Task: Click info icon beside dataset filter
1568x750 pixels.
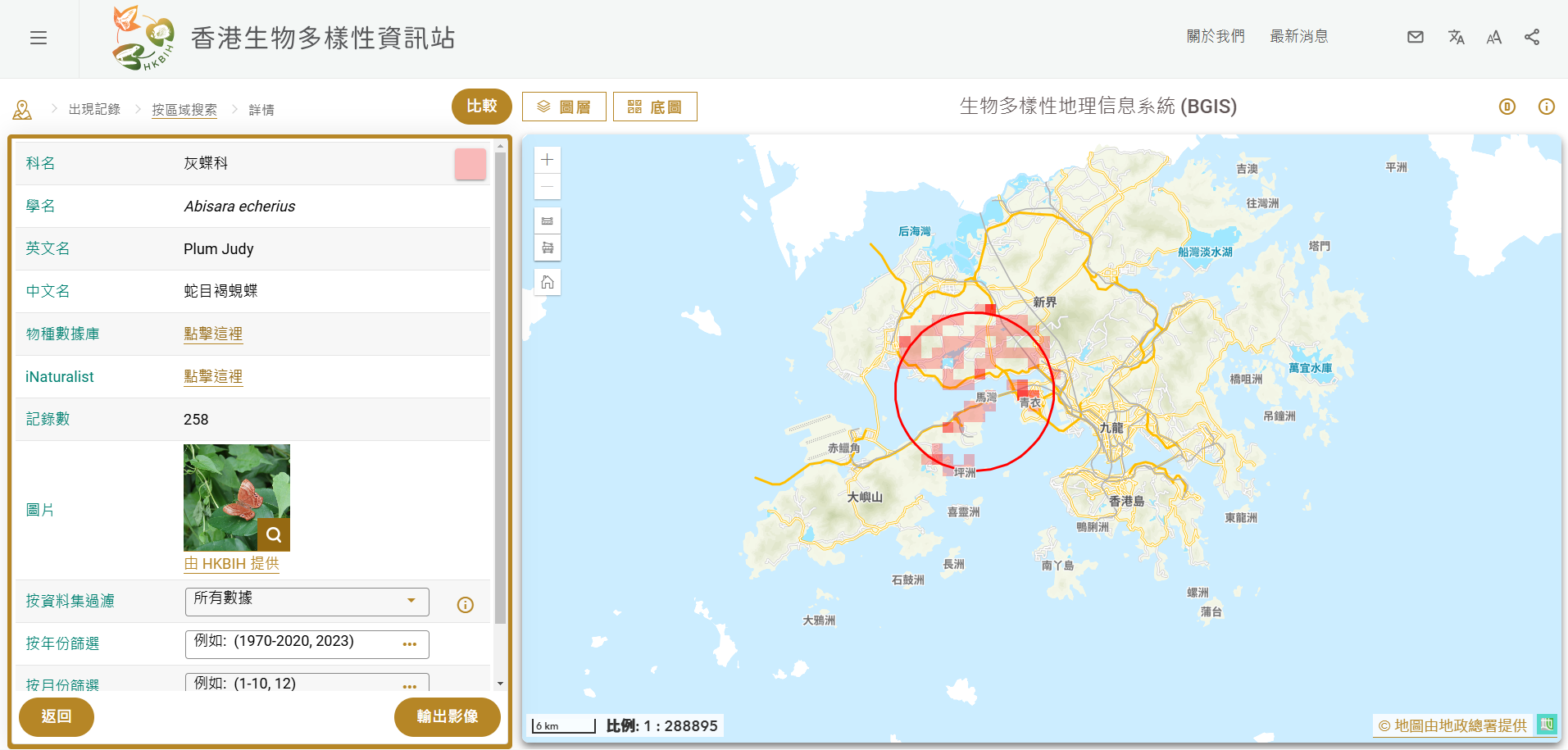Action: click(x=466, y=605)
